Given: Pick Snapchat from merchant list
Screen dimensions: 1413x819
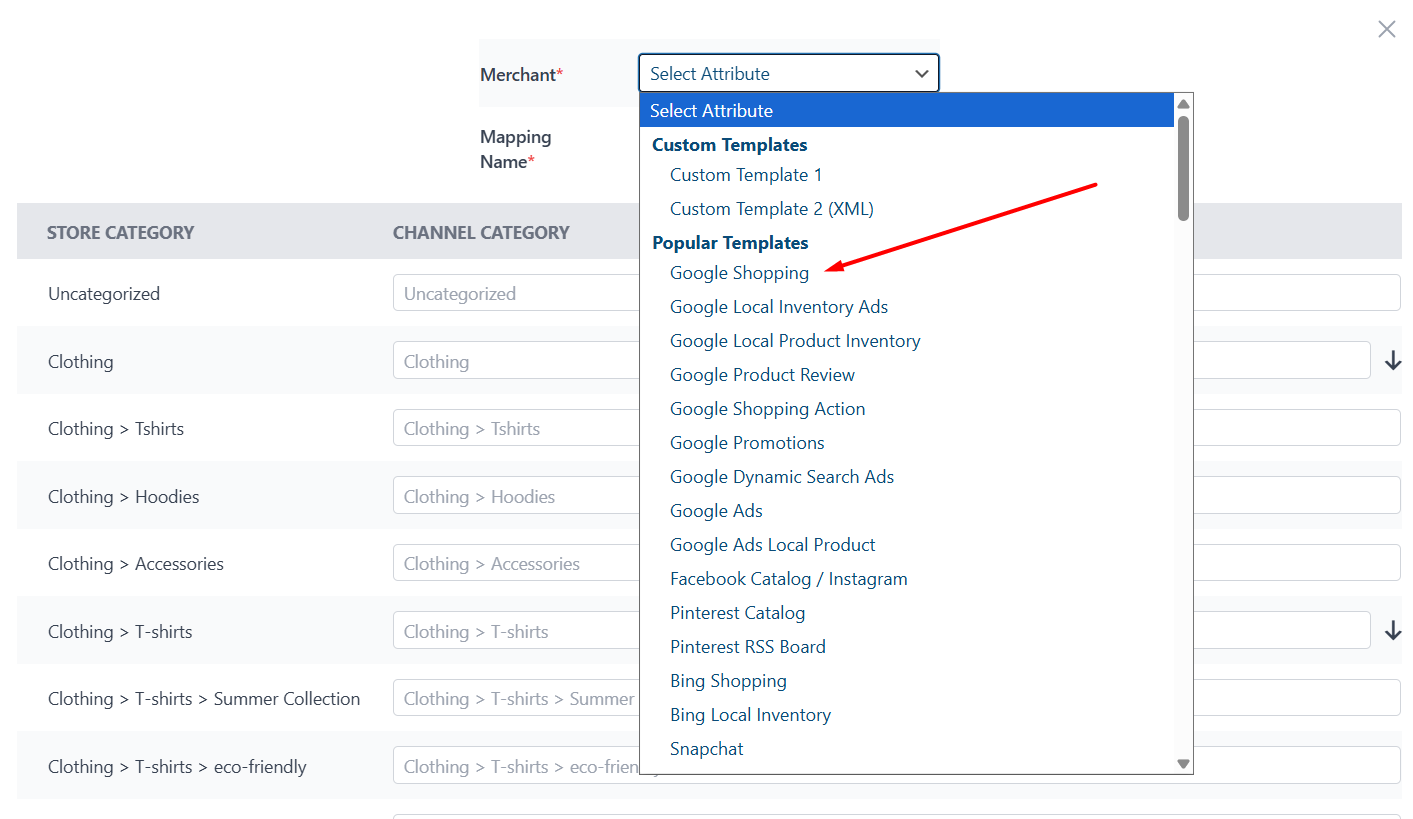Looking at the screenshot, I should 706,749.
